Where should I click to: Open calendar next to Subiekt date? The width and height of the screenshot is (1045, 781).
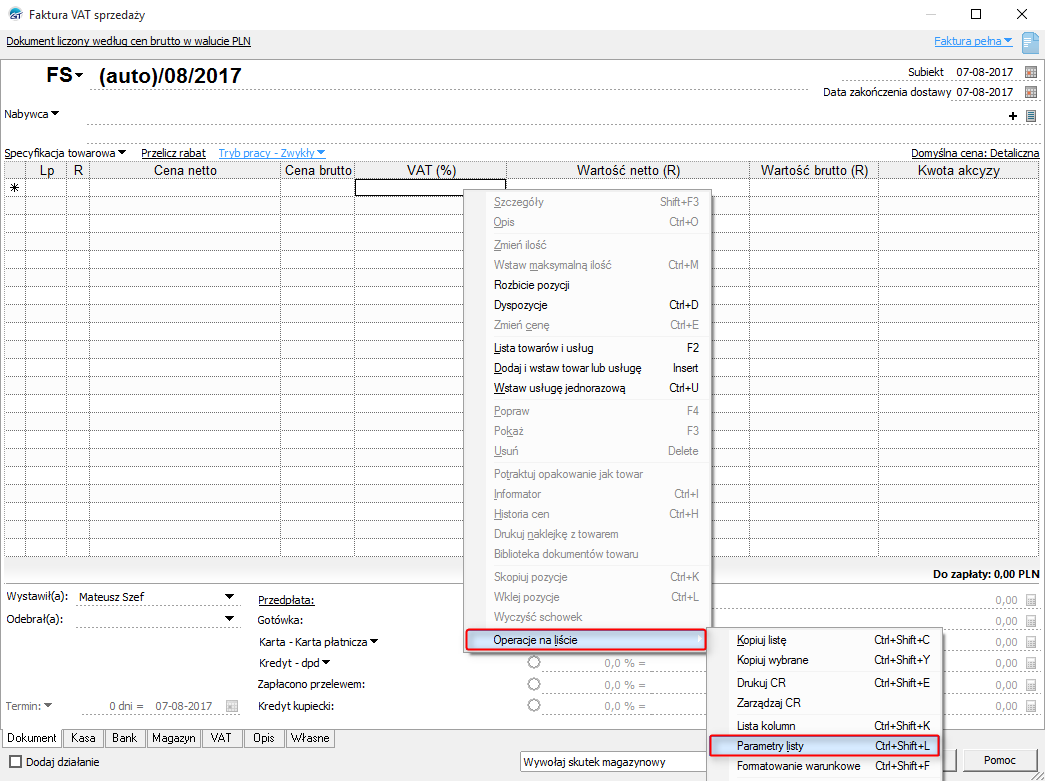click(x=1031, y=72)
